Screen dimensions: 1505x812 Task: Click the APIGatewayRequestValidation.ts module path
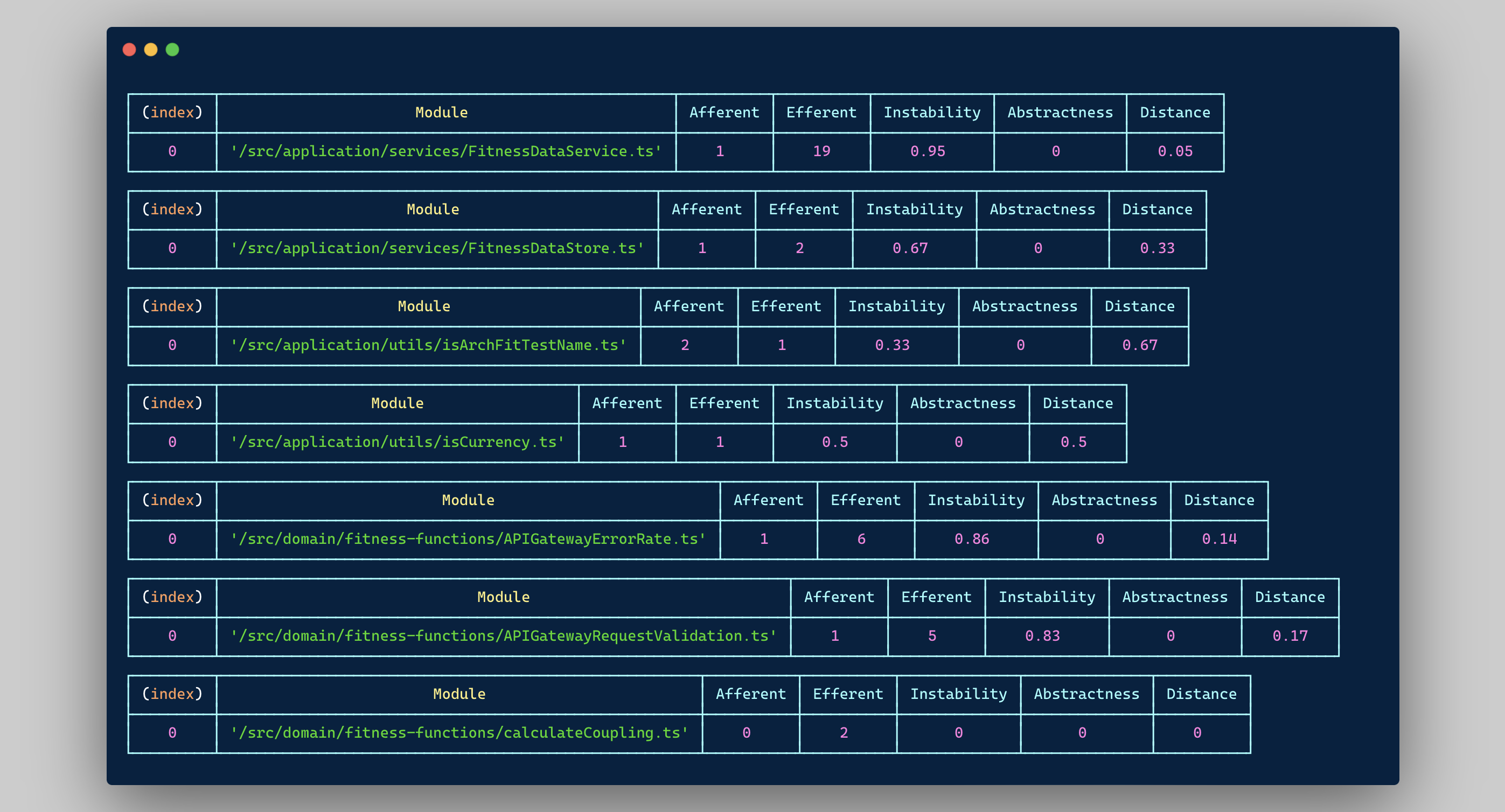(503, 636)
